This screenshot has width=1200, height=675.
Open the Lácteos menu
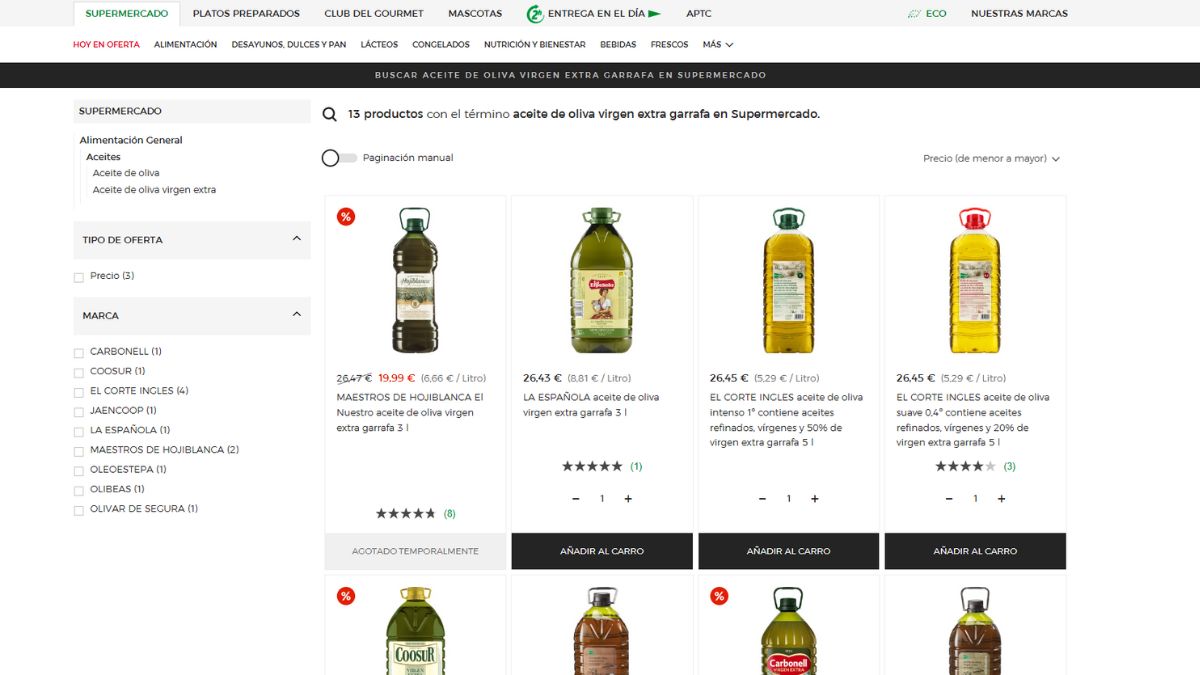379,45
